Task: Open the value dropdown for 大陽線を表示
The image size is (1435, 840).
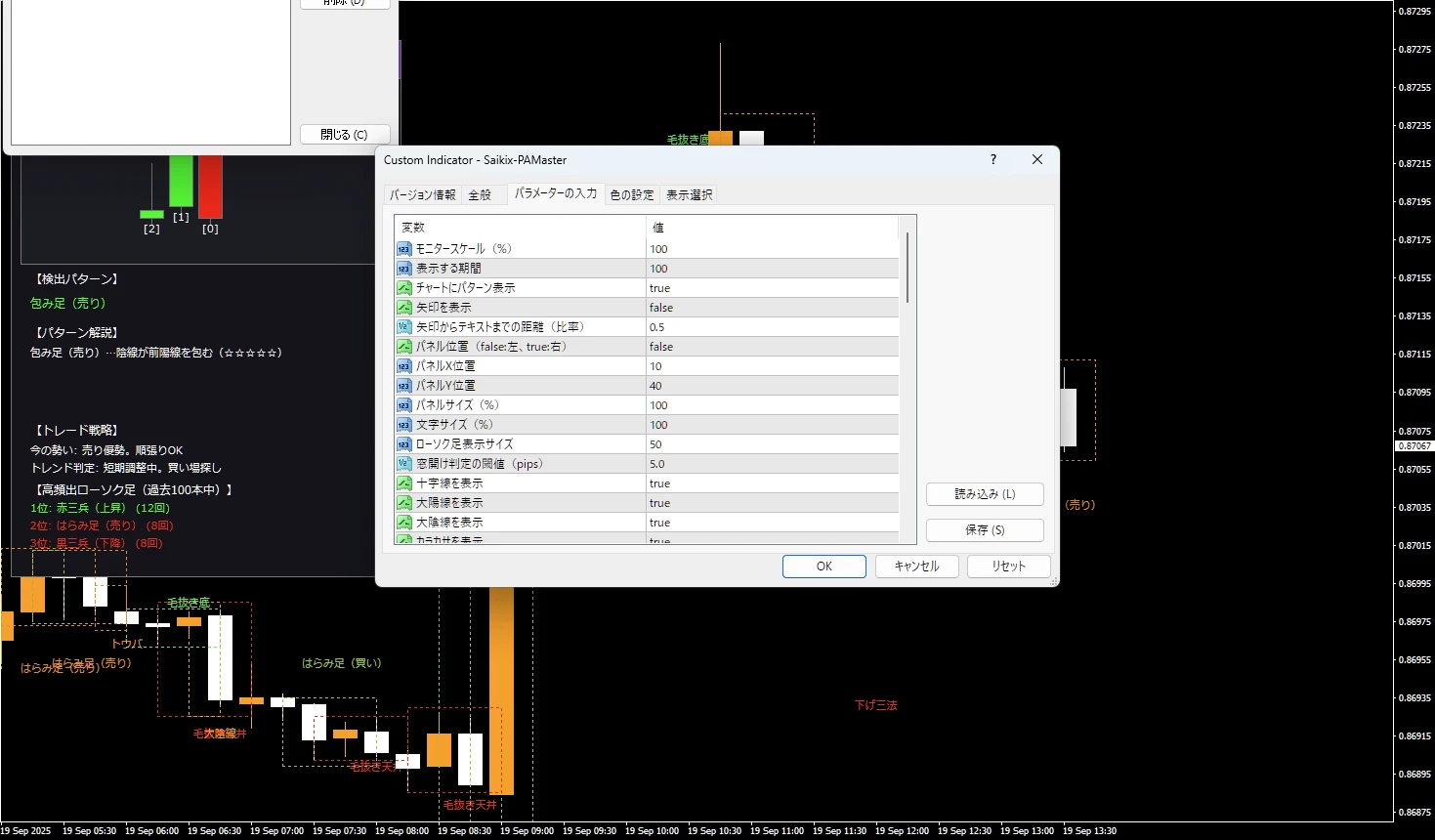Action: click(x=772, y=502)
